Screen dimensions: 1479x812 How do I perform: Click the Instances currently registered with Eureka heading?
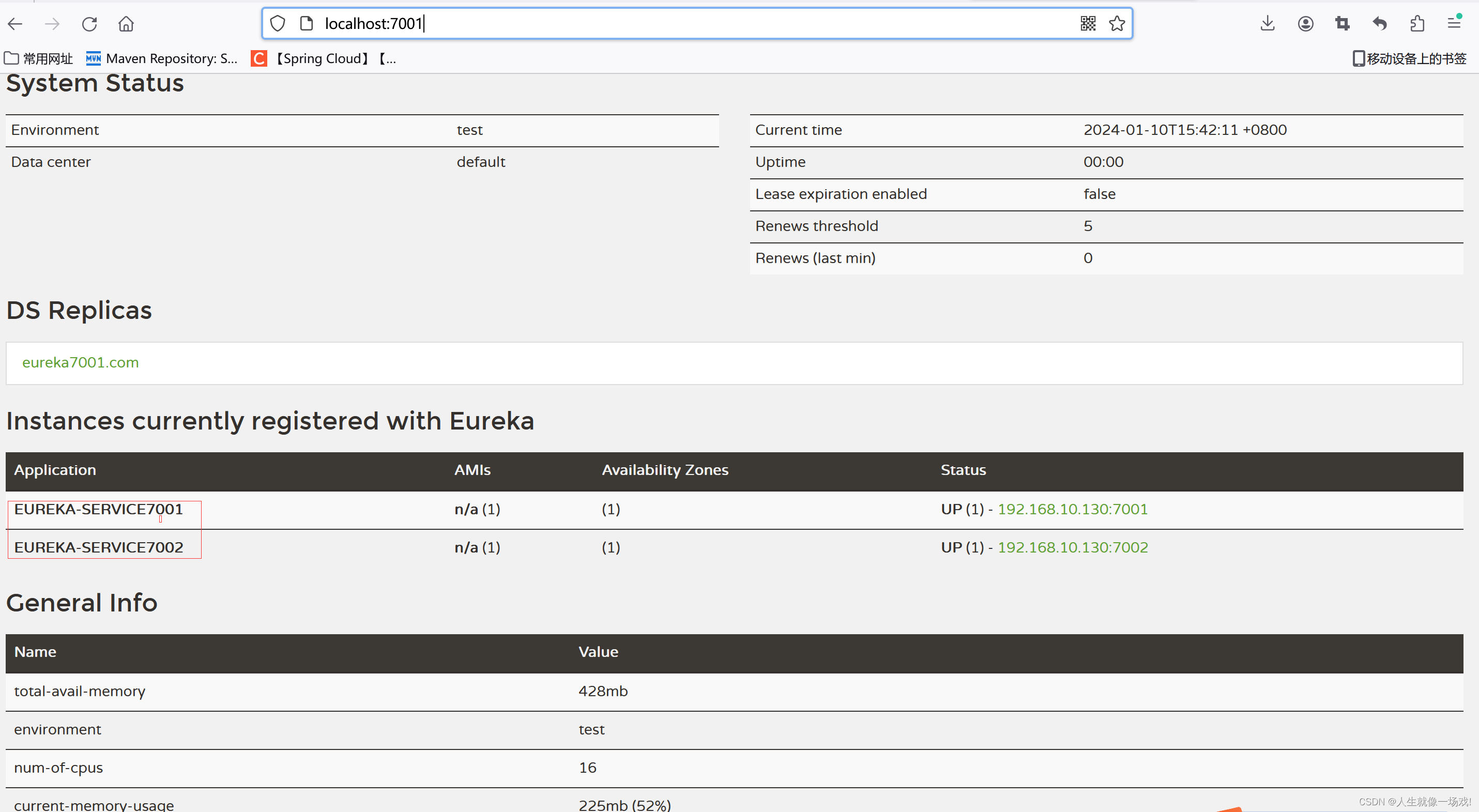[270, 421]
